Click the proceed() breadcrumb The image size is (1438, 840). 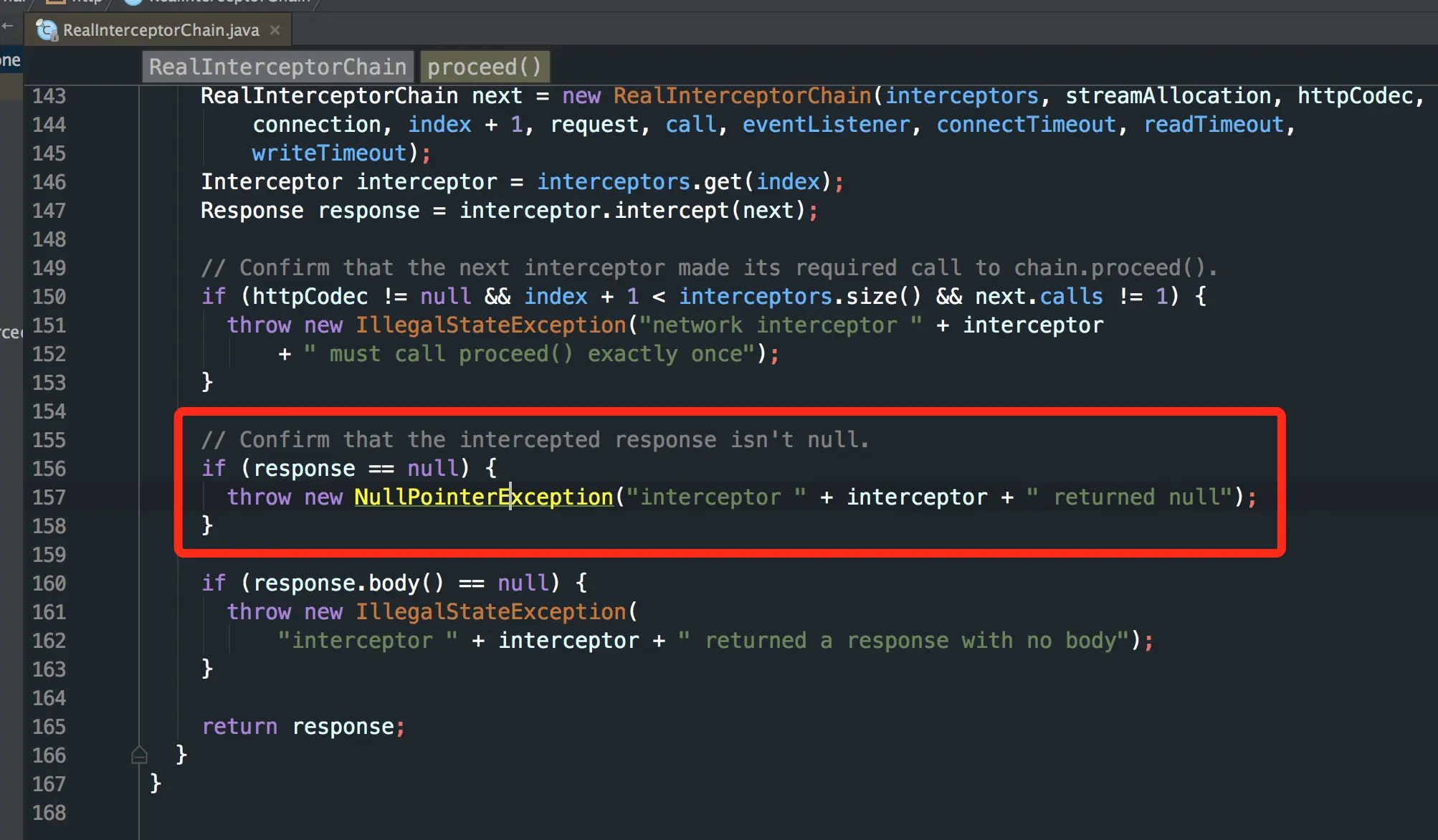pyautogui.click(x=484, y=67)
